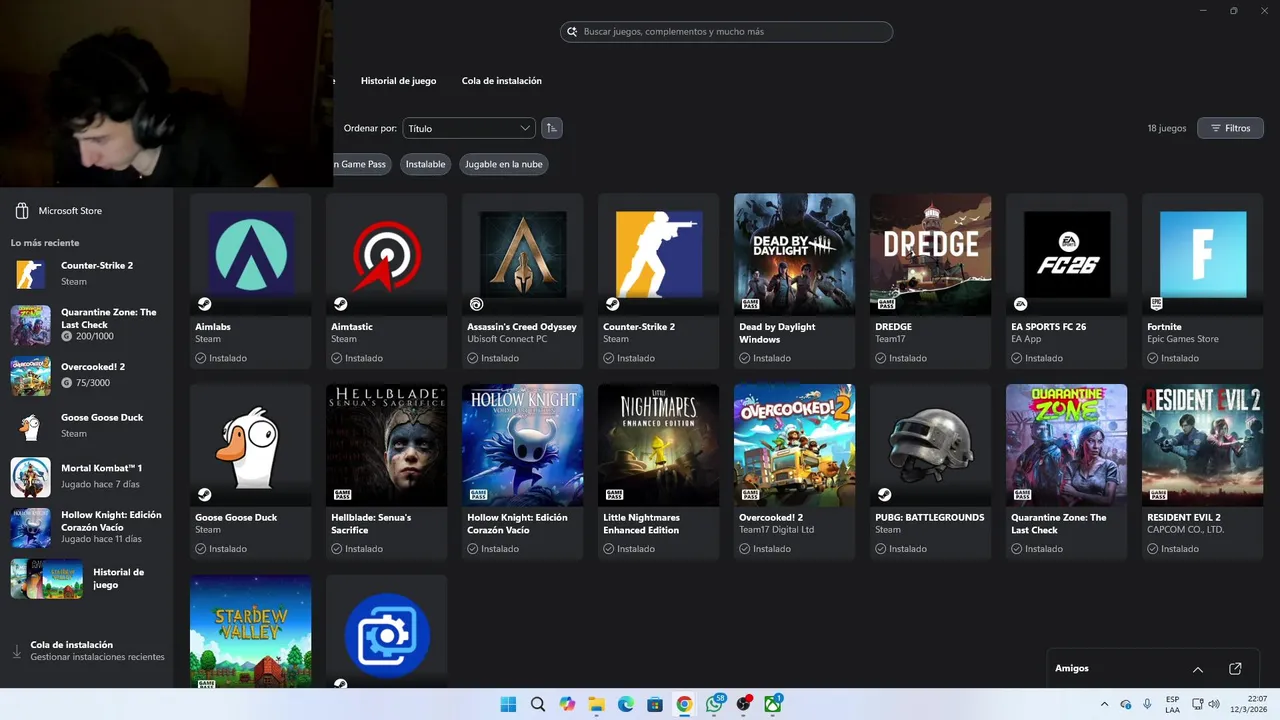The width and height of the screenshot is (1280, 720).
Task: Select the Counter-Strike 2 library tile
Action: point(658,281)
